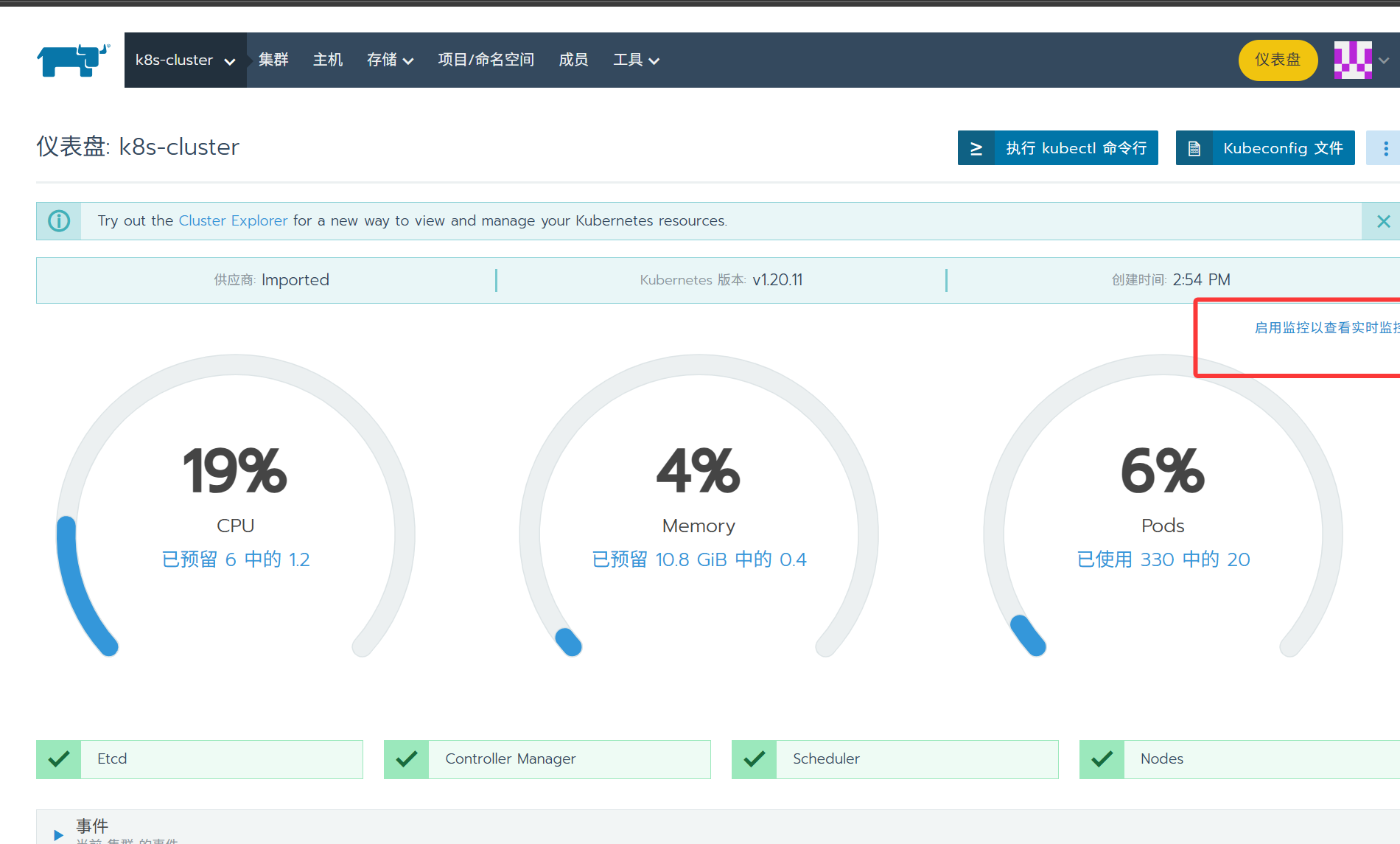Click the kubectl terminal prompt icon
The height and width of the screenshot is (844, 1400).
(x=976, y=148)
